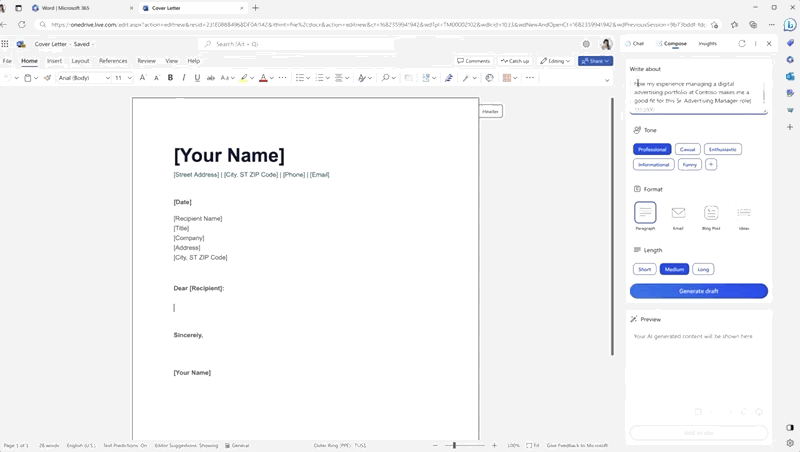800x452 pixels.
Task: Apply Italic formatting
Action: click(184, 78)
